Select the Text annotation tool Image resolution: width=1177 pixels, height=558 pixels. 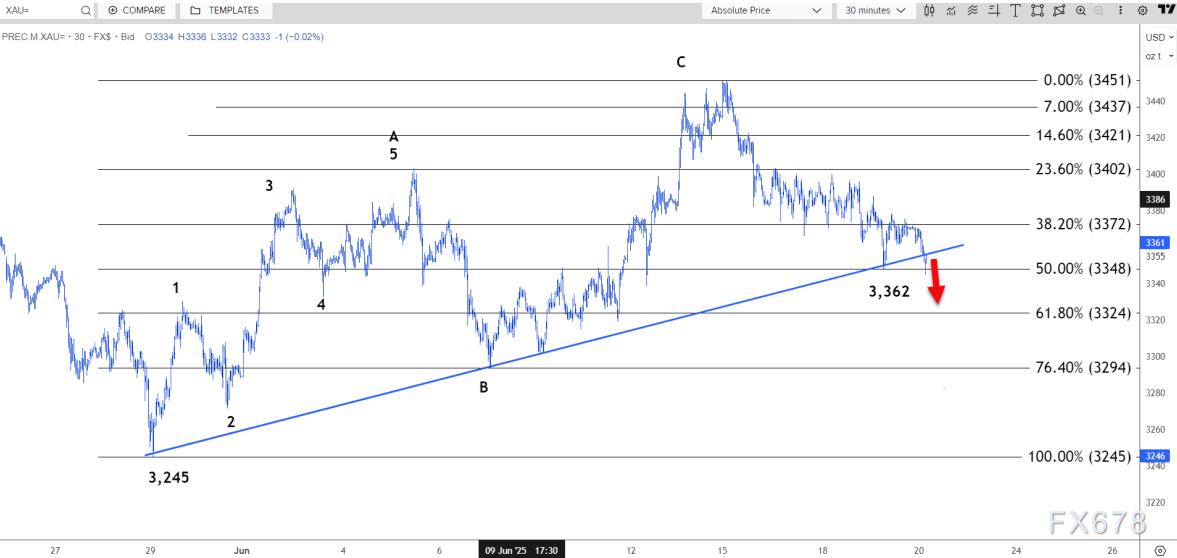pyautogui.click(x=1016, y=10)
